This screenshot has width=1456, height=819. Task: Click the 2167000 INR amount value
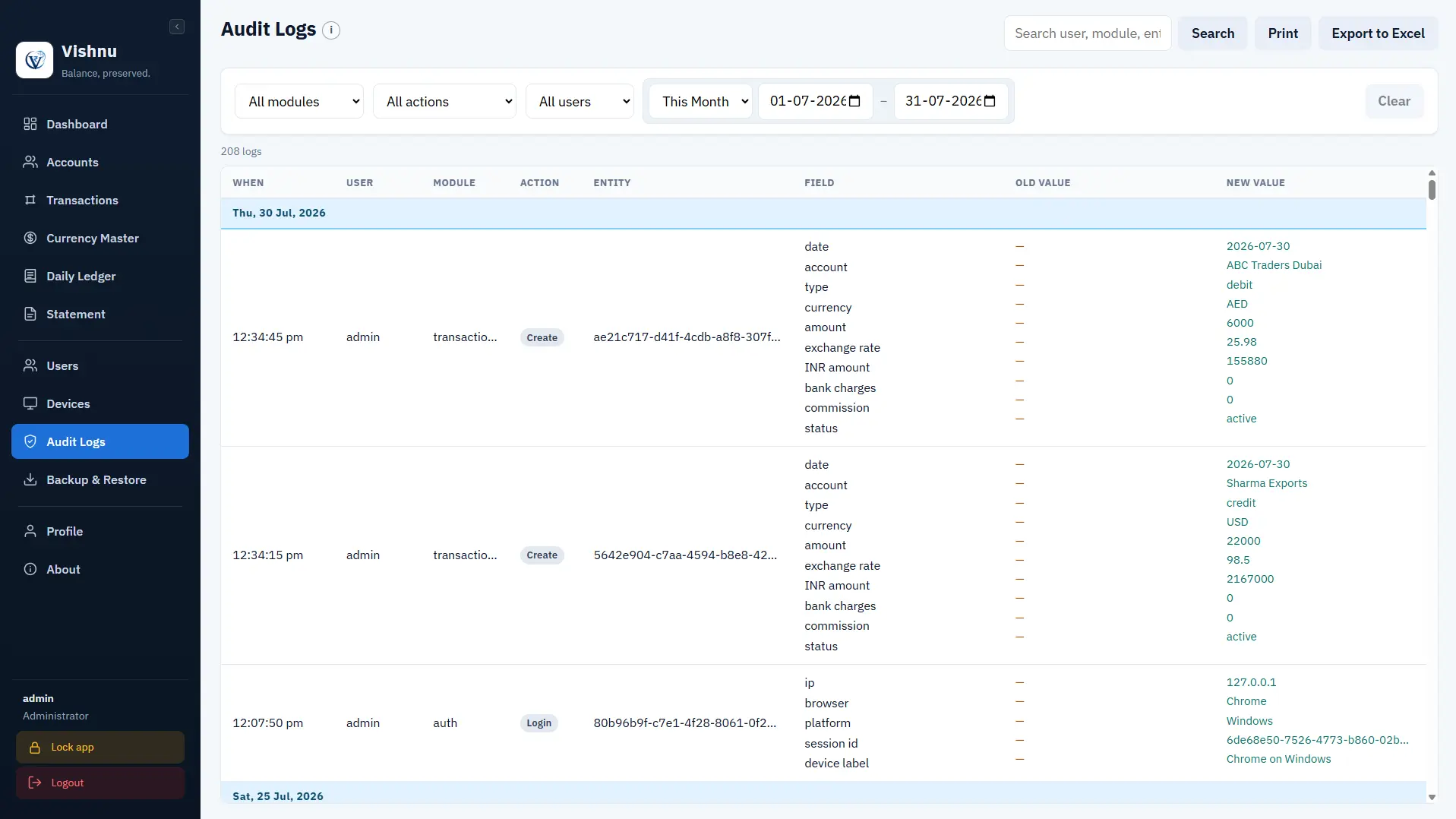click(x=1250, y=579)
